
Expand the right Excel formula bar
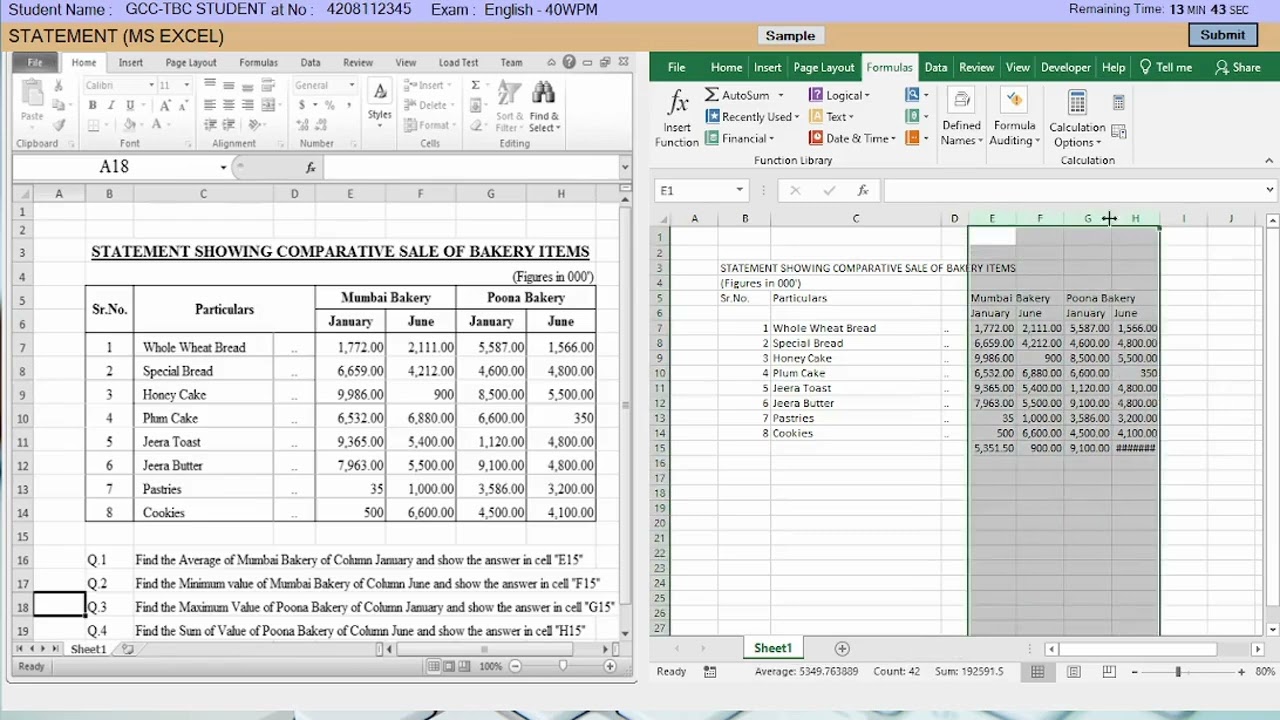tap(1269, 190)
